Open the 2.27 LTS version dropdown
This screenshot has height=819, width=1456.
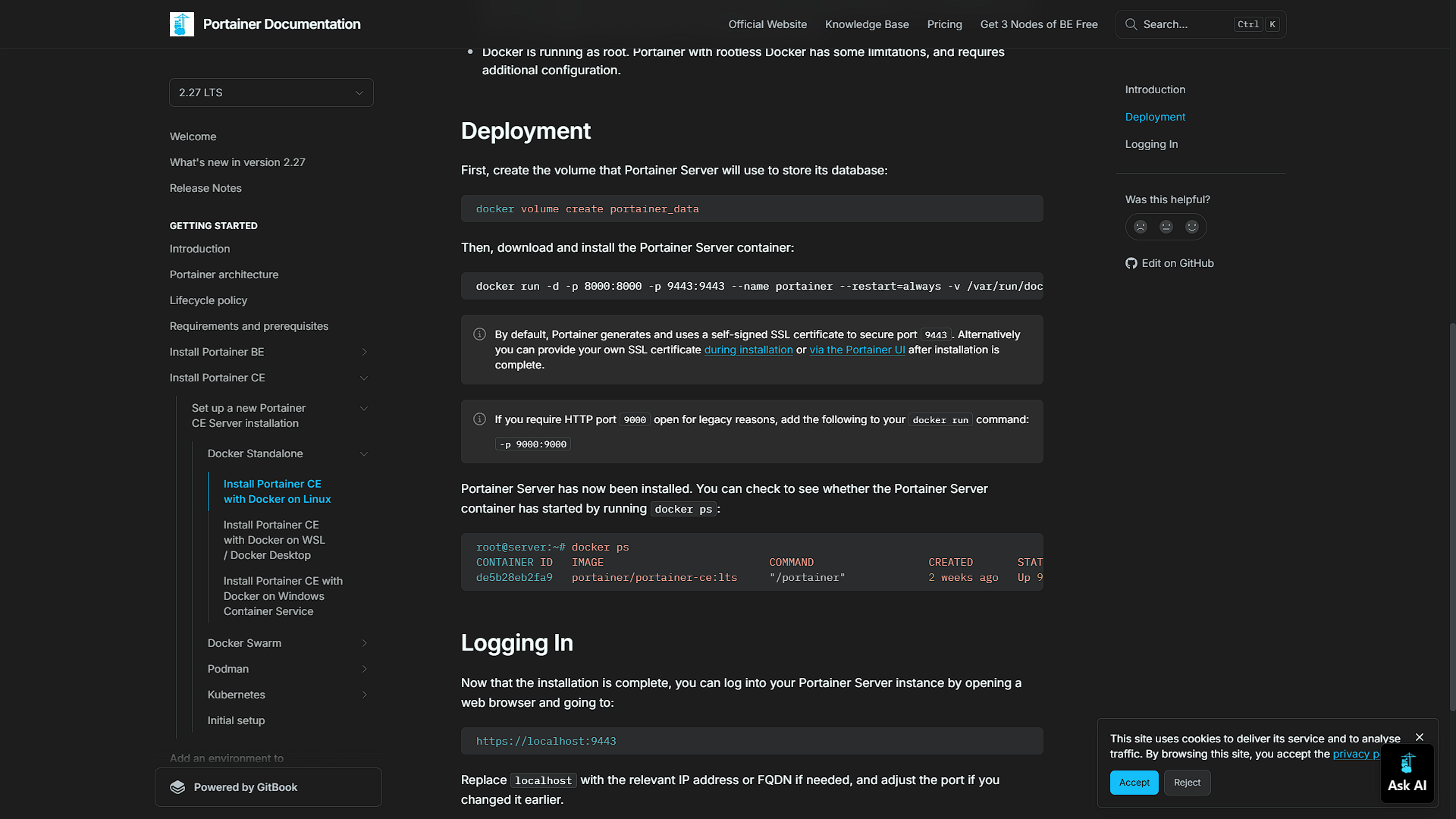(x=271, y=93)
